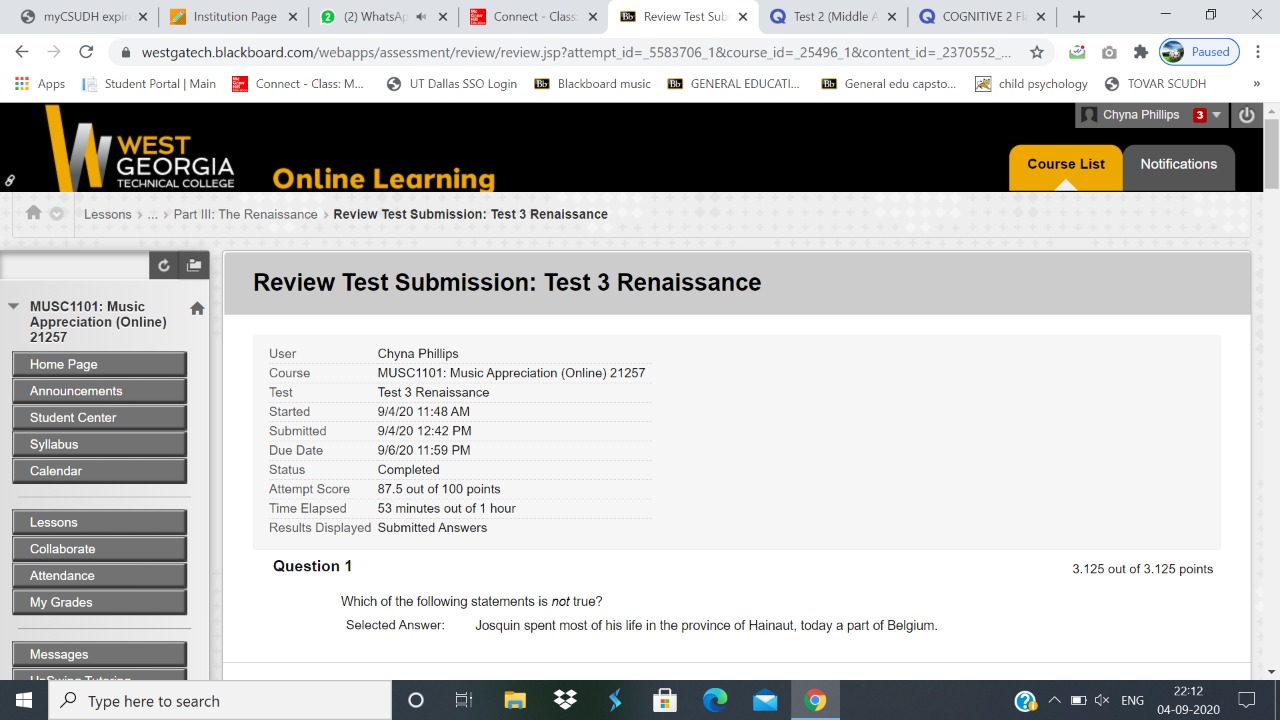Open the Home Page course menu button

[x=100, y=364]
